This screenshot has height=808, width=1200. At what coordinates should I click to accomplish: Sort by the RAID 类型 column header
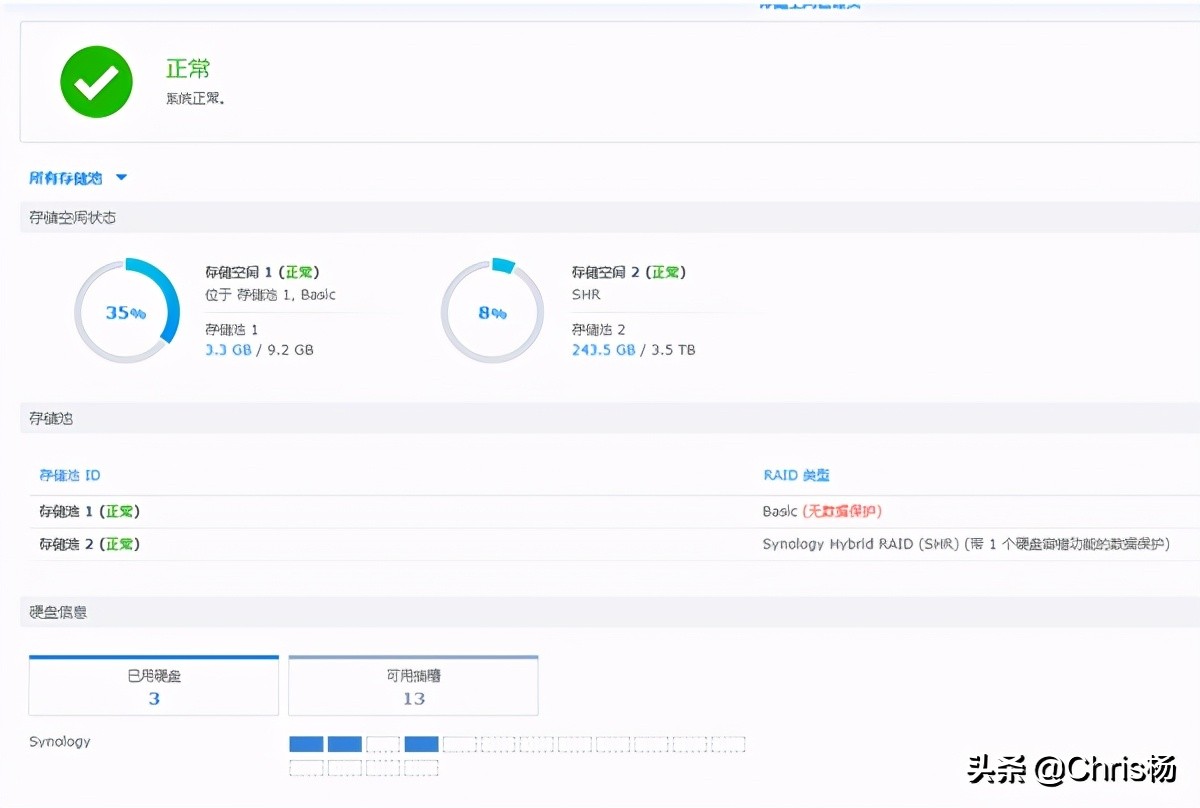coord(796,475)
